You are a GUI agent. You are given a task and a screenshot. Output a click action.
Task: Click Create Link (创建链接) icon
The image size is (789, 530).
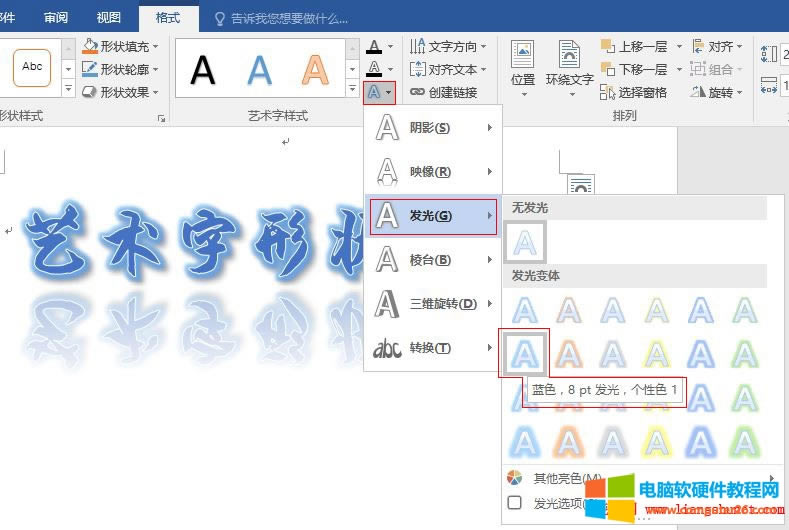click(x=417, y=92)
